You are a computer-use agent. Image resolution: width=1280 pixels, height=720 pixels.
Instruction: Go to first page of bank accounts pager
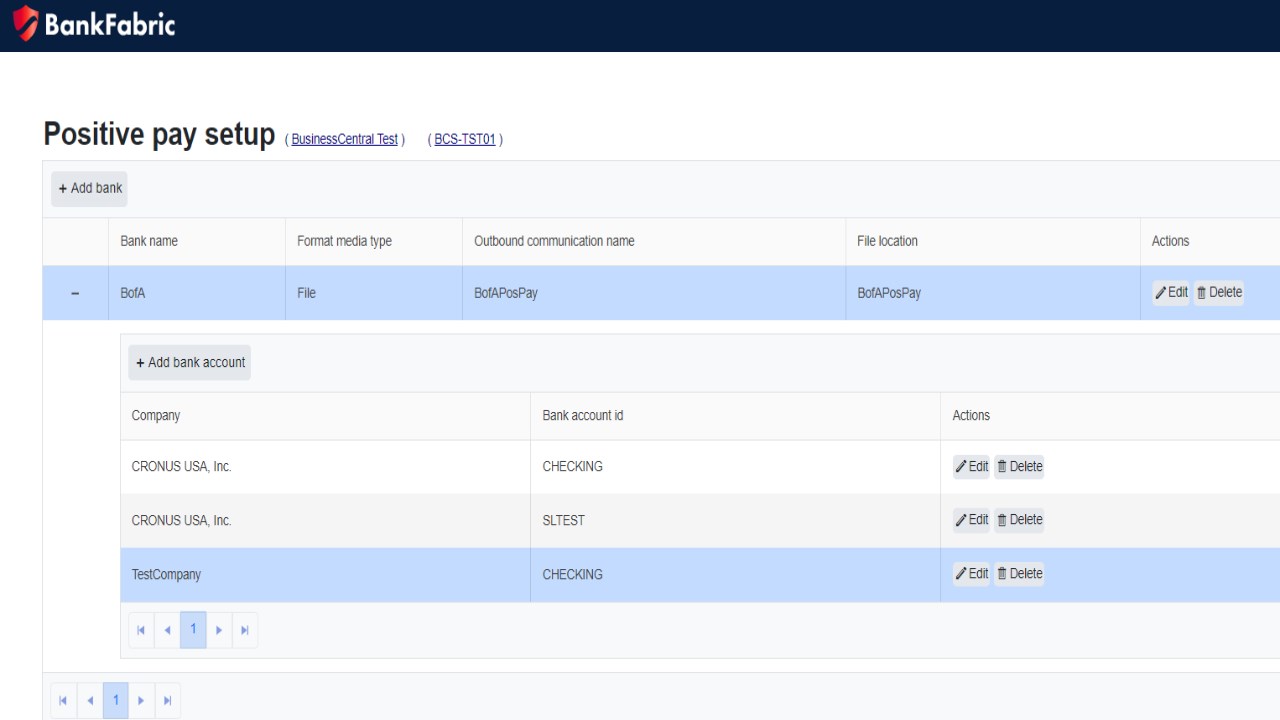[x=141, y=630]
